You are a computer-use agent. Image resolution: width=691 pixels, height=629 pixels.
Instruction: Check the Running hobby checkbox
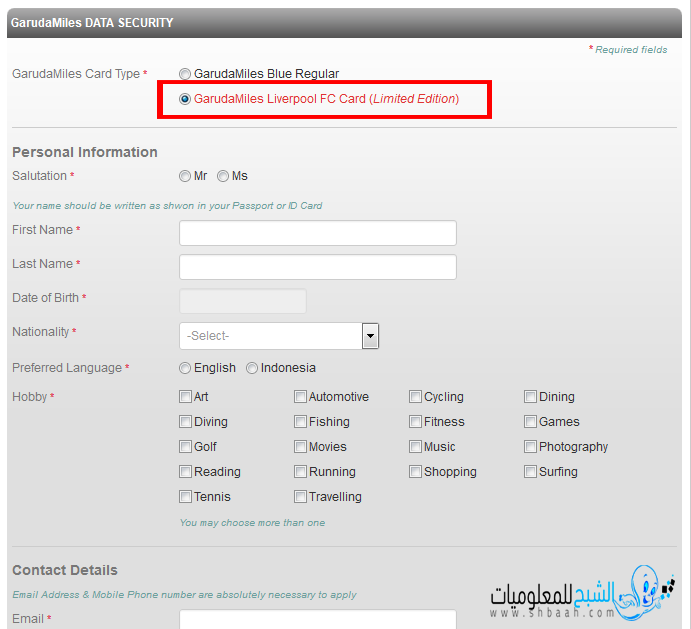tap(301, 472)
